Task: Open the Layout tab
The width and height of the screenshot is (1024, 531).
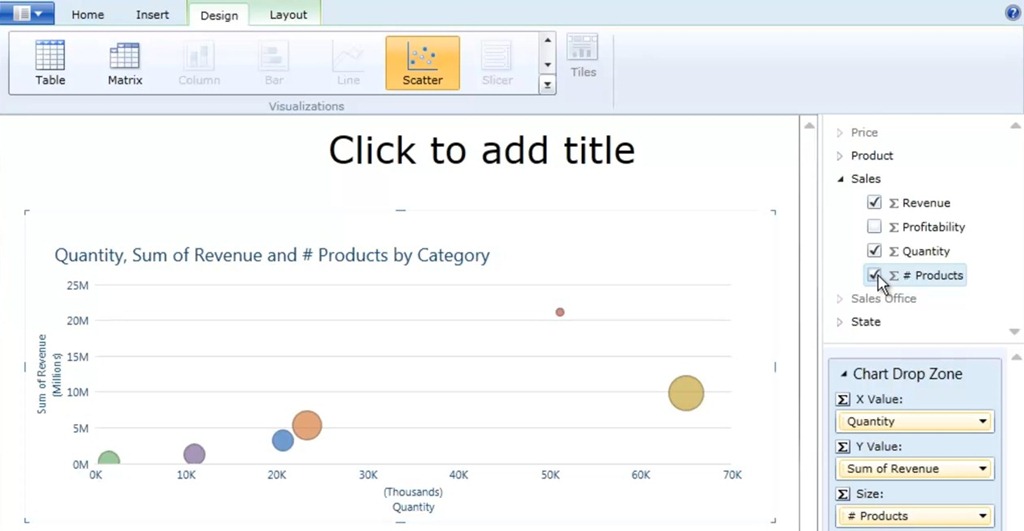Action: (288, 14)
